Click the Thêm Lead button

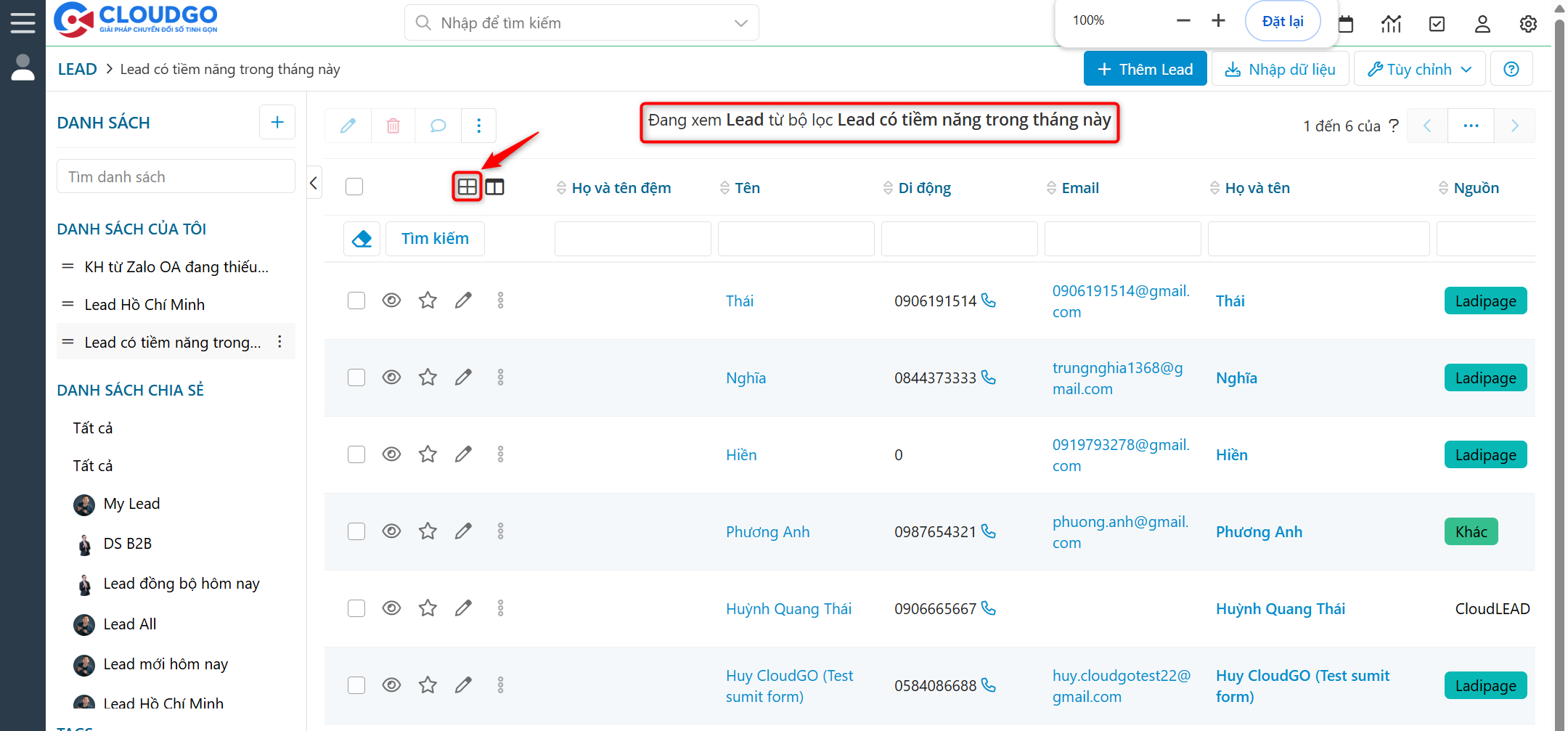(x=1145, y=69)
